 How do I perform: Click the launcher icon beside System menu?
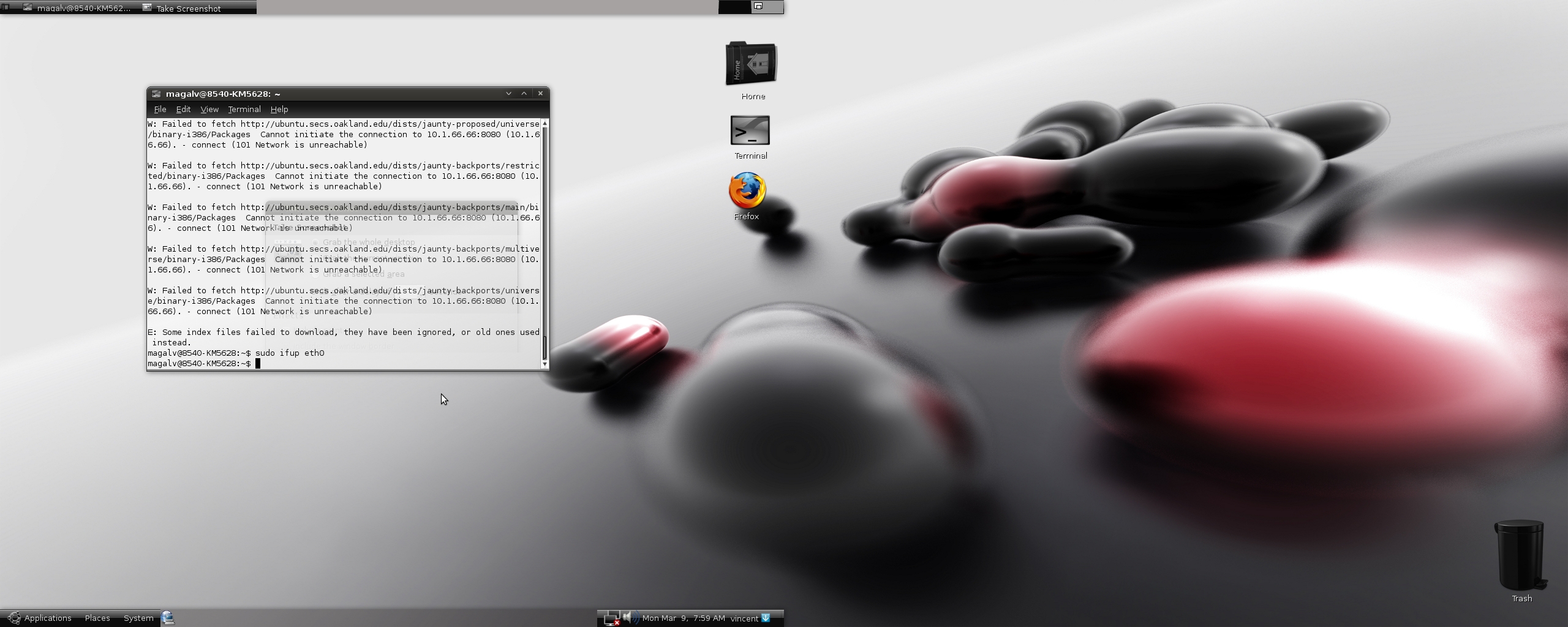[x=168, y=618]
